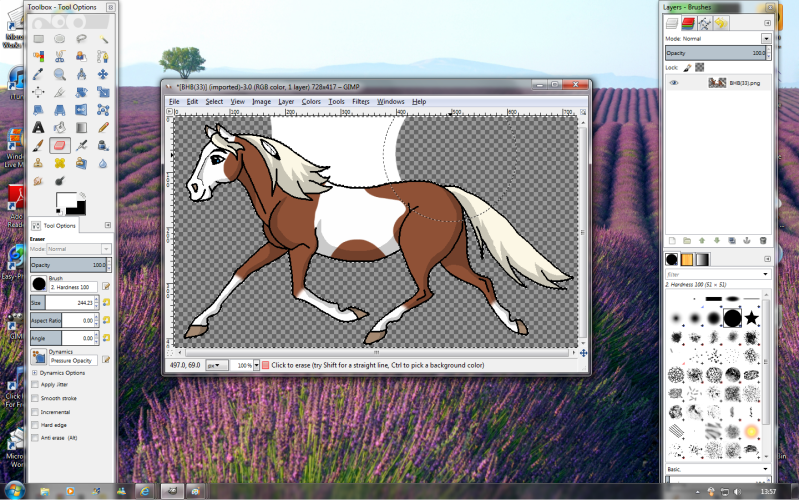Select the Fuzzy Select wand tool

(x=103, y=39)
